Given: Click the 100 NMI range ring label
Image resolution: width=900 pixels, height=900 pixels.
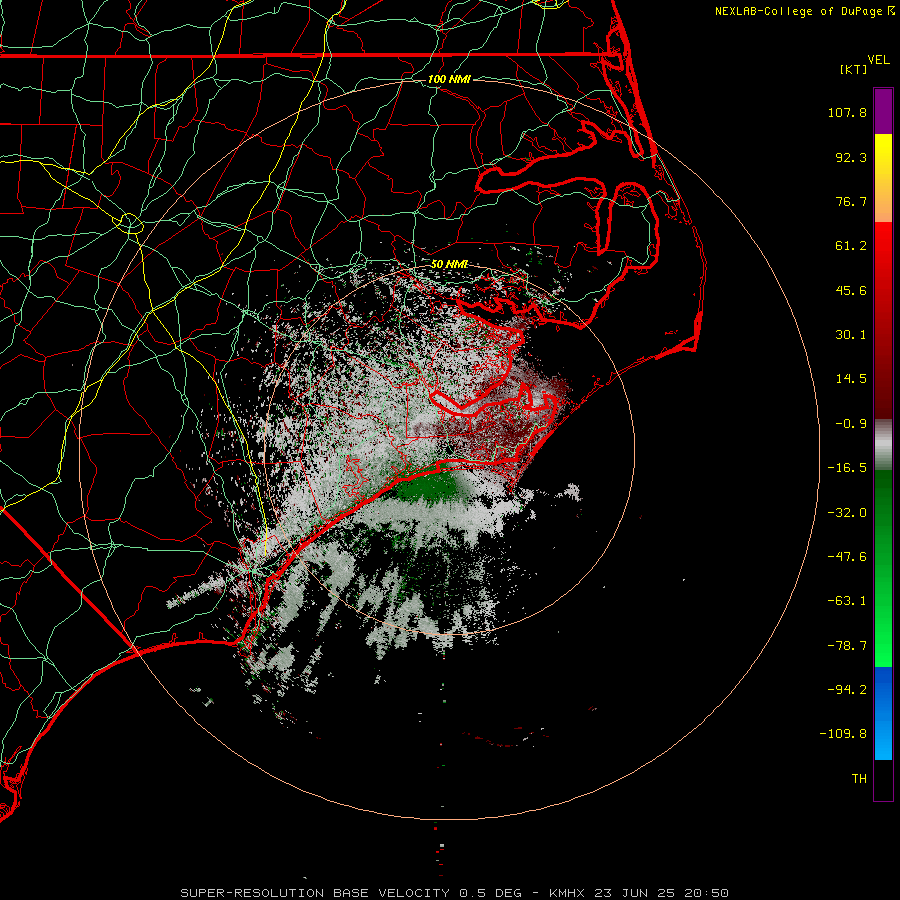Looking at the screenshot, I should click(449, 79).
